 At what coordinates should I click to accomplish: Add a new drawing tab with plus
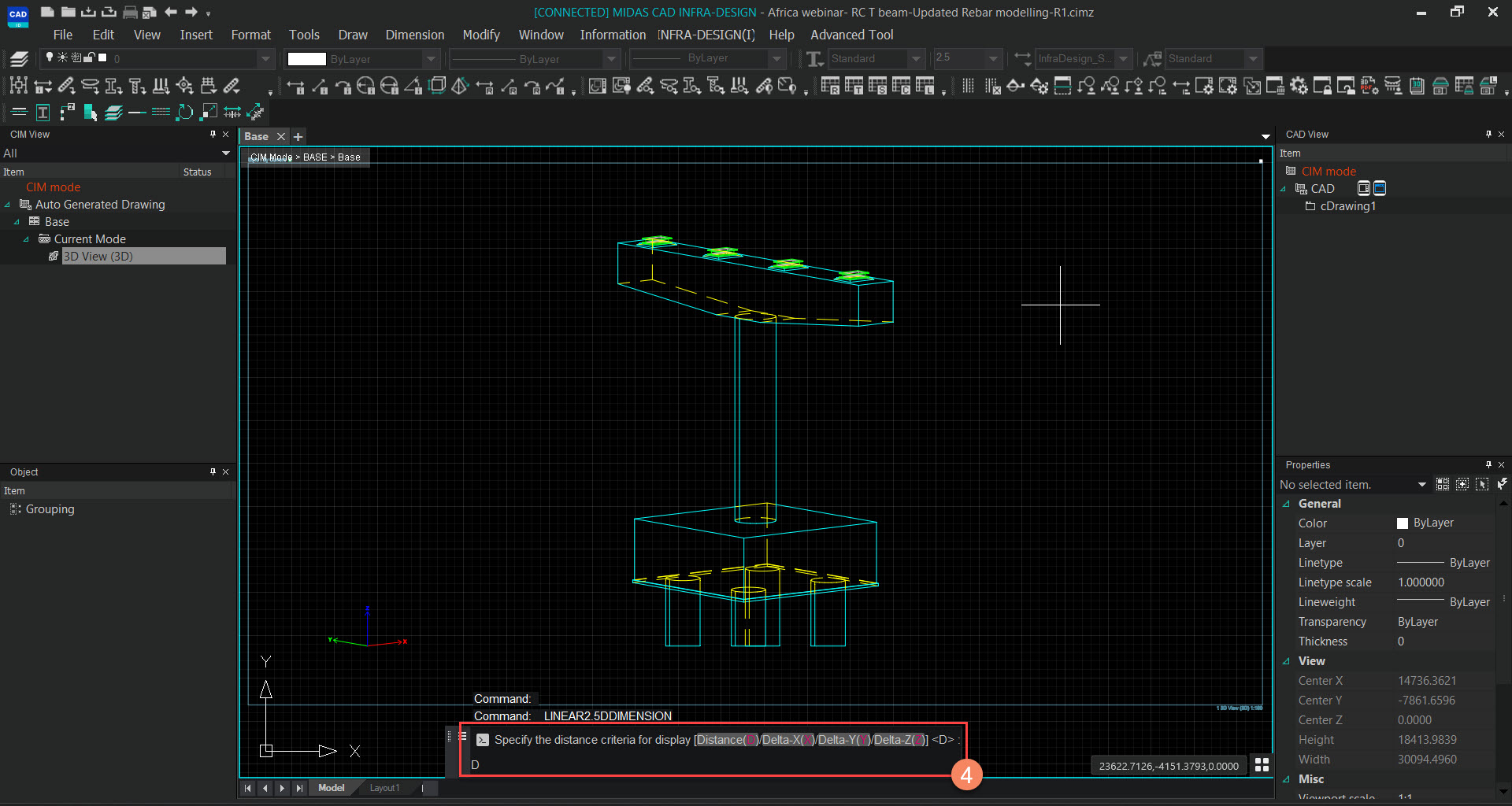[x=298, y=137]
